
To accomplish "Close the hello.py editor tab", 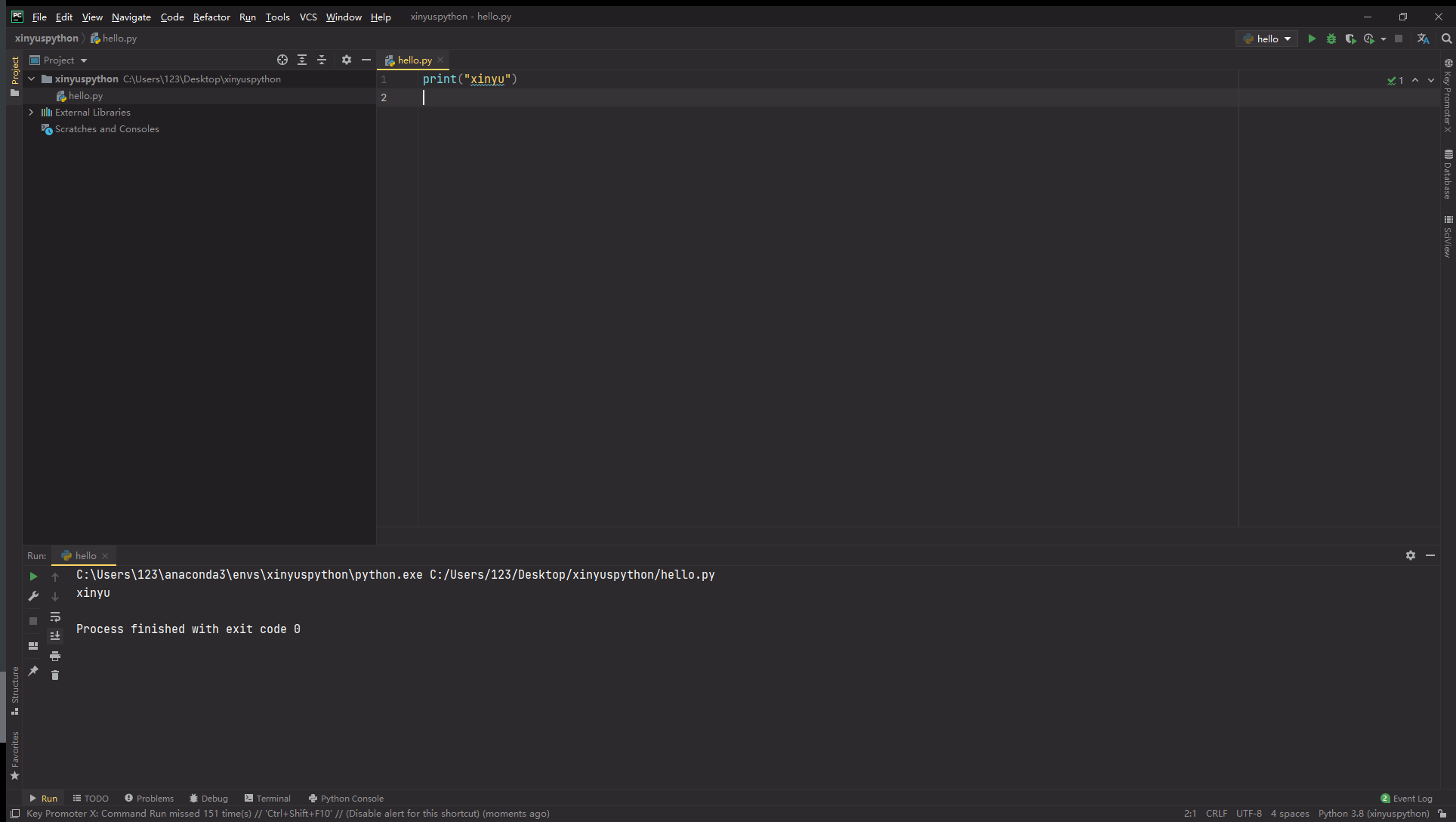I will (440, 60).
